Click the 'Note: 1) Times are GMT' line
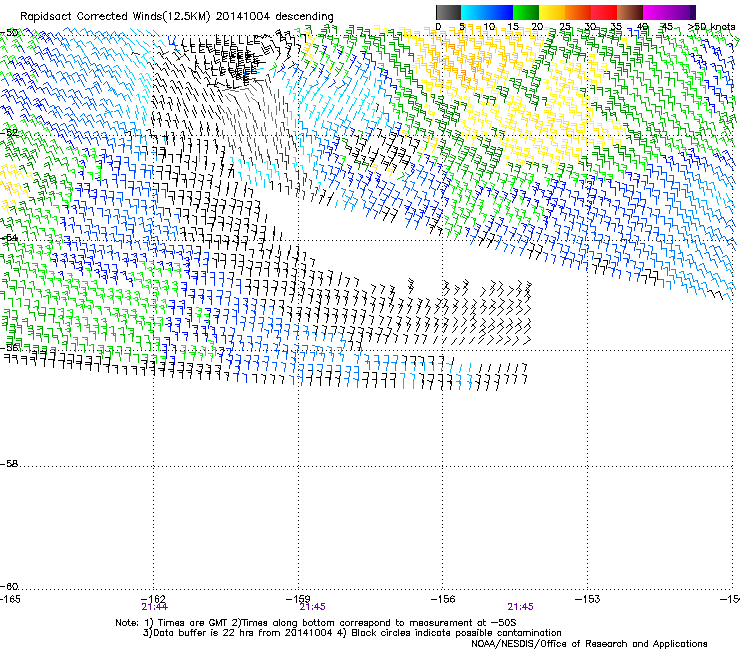 coord(316,623)
